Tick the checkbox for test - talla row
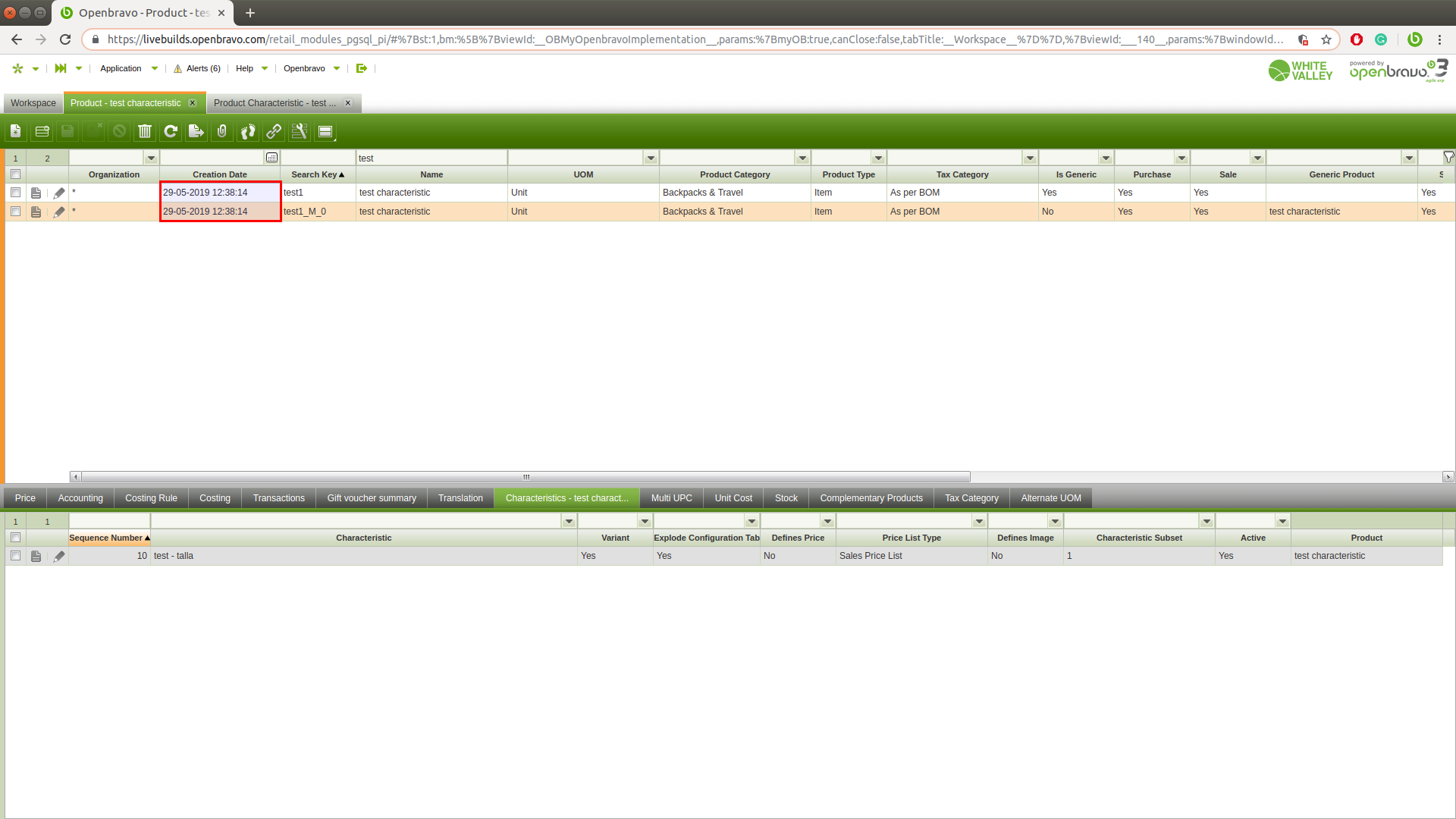1456x819 pixels. [15, 556]
